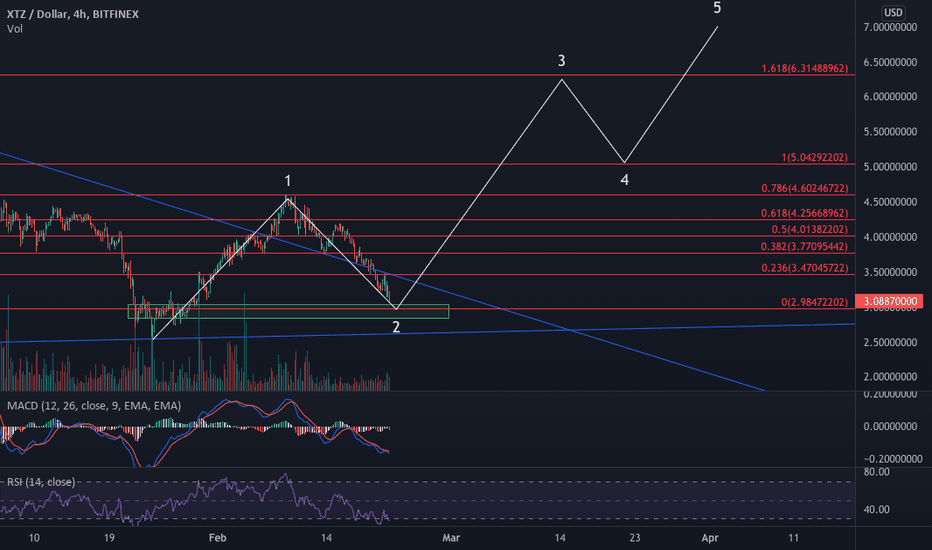The height and width of the screenshot is (550, 932).
Task: Click the 6.00000000 price axis label
Action: coord(890,96)
